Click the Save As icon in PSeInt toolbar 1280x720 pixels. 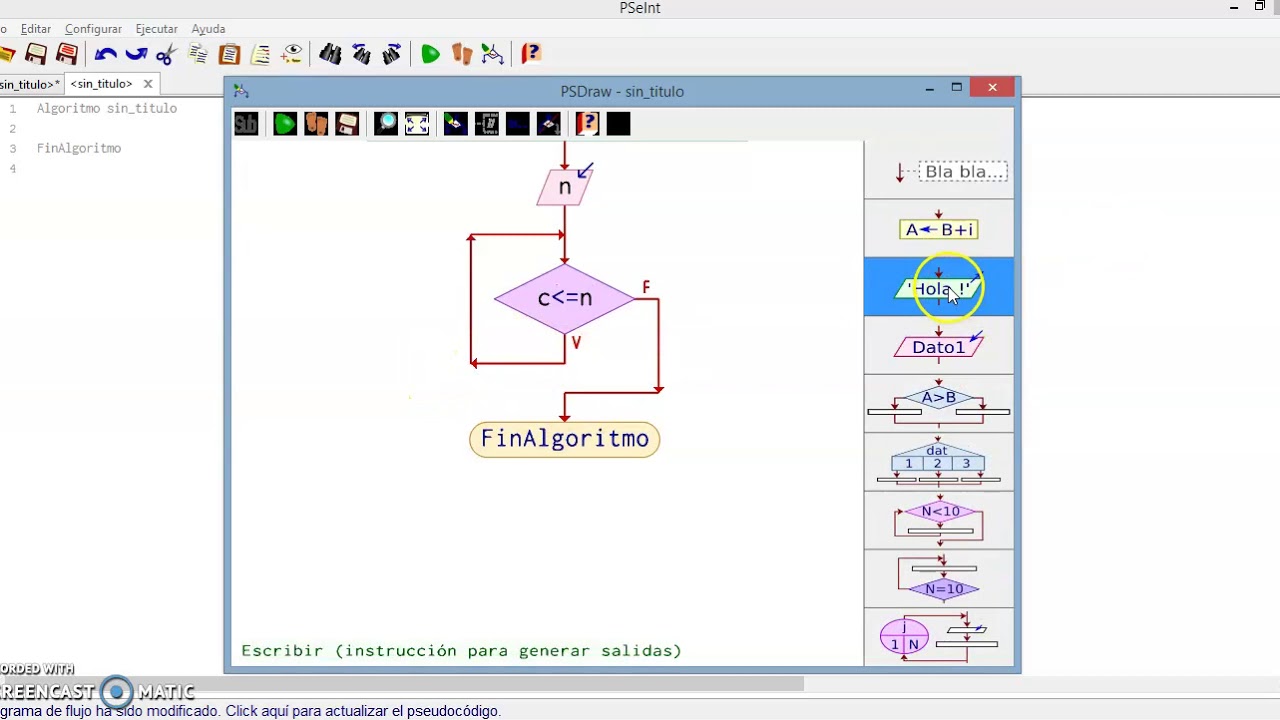pyautogui.click(x=67, y=54)
